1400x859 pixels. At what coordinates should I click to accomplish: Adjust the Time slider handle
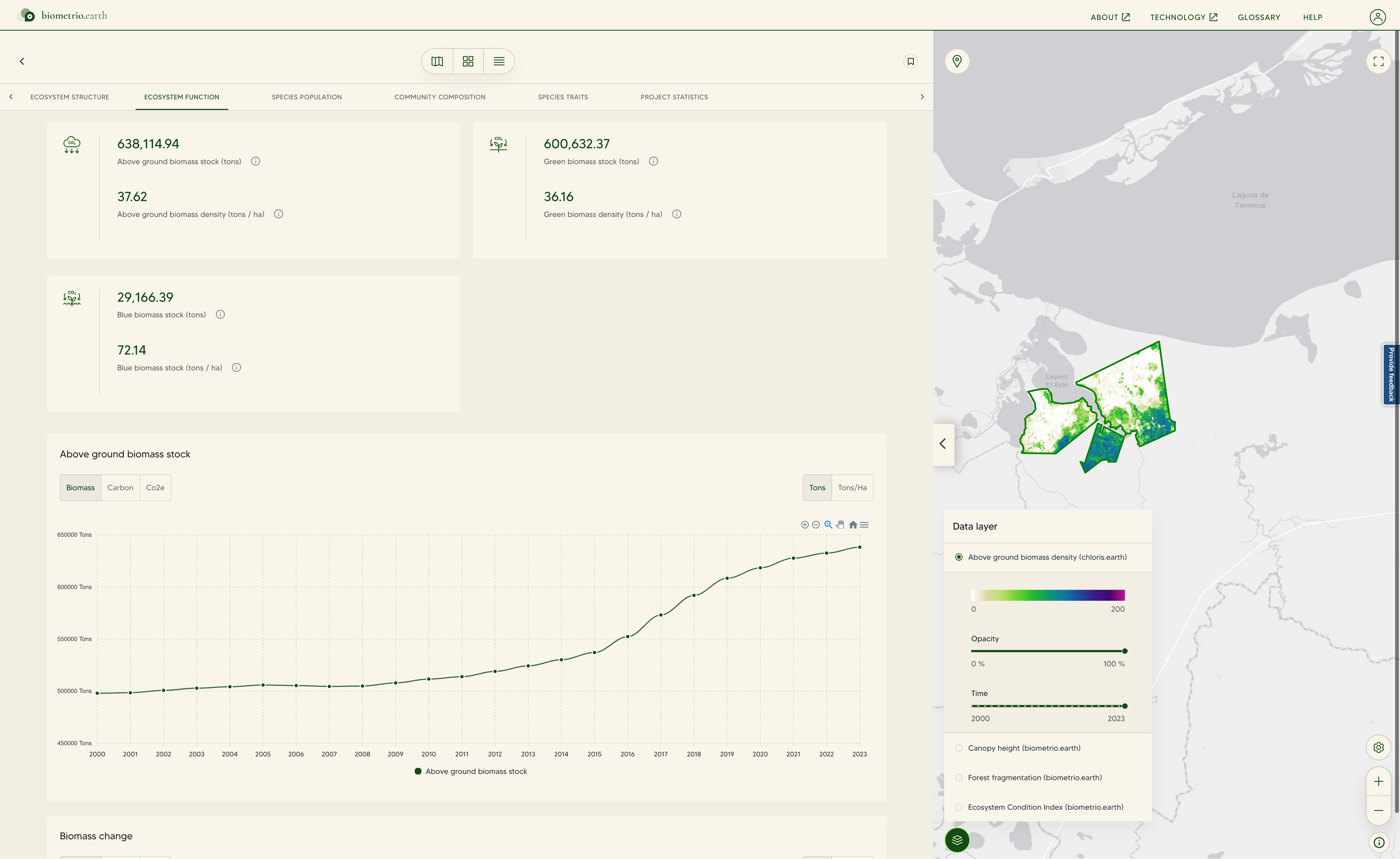[x=1124, y=706]
